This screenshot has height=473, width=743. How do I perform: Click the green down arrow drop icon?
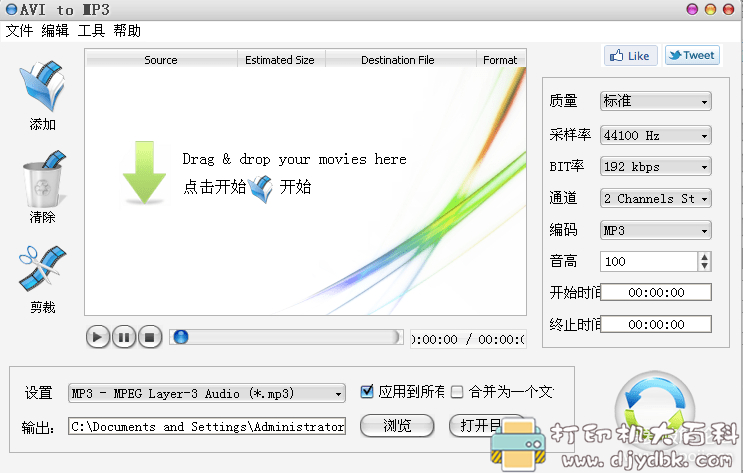[144, 173]
